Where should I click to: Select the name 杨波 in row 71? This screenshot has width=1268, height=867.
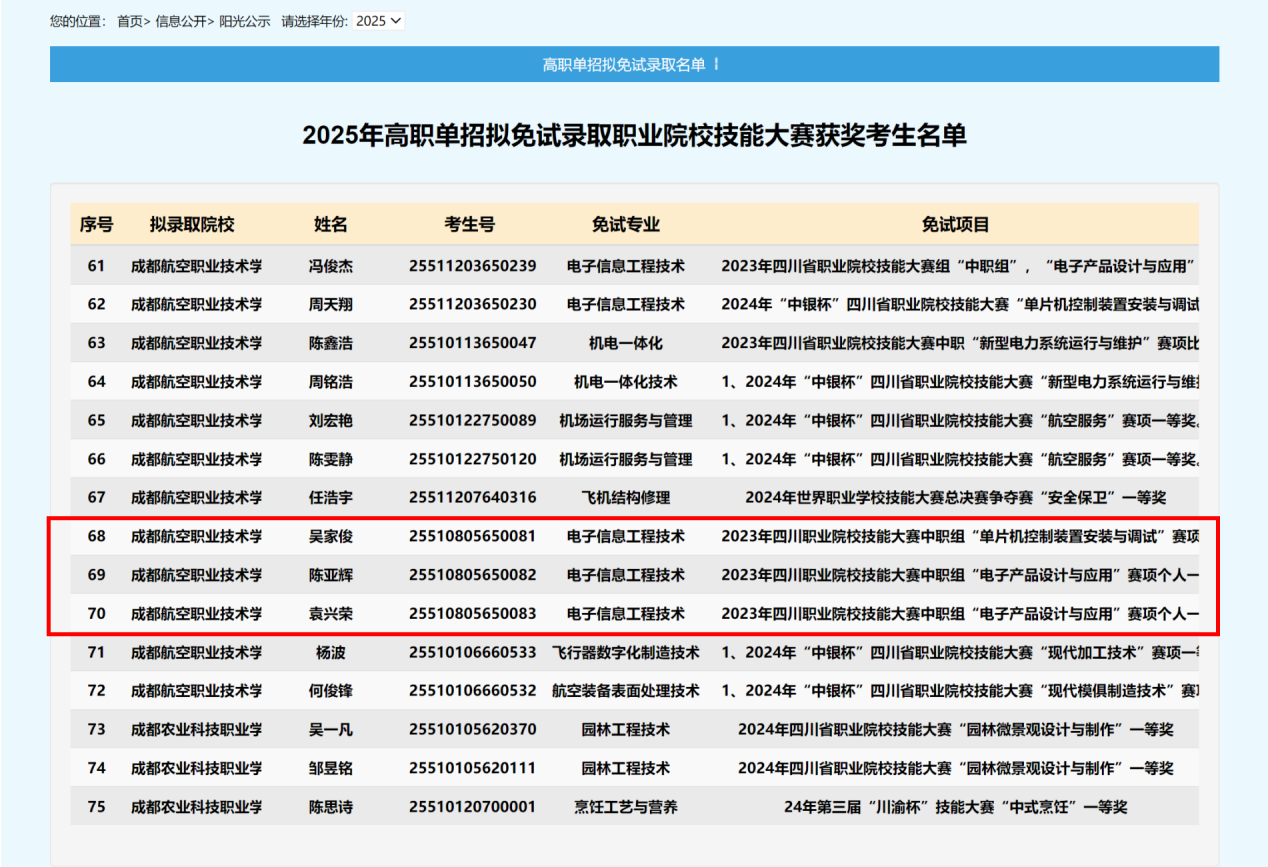(330, 653)
